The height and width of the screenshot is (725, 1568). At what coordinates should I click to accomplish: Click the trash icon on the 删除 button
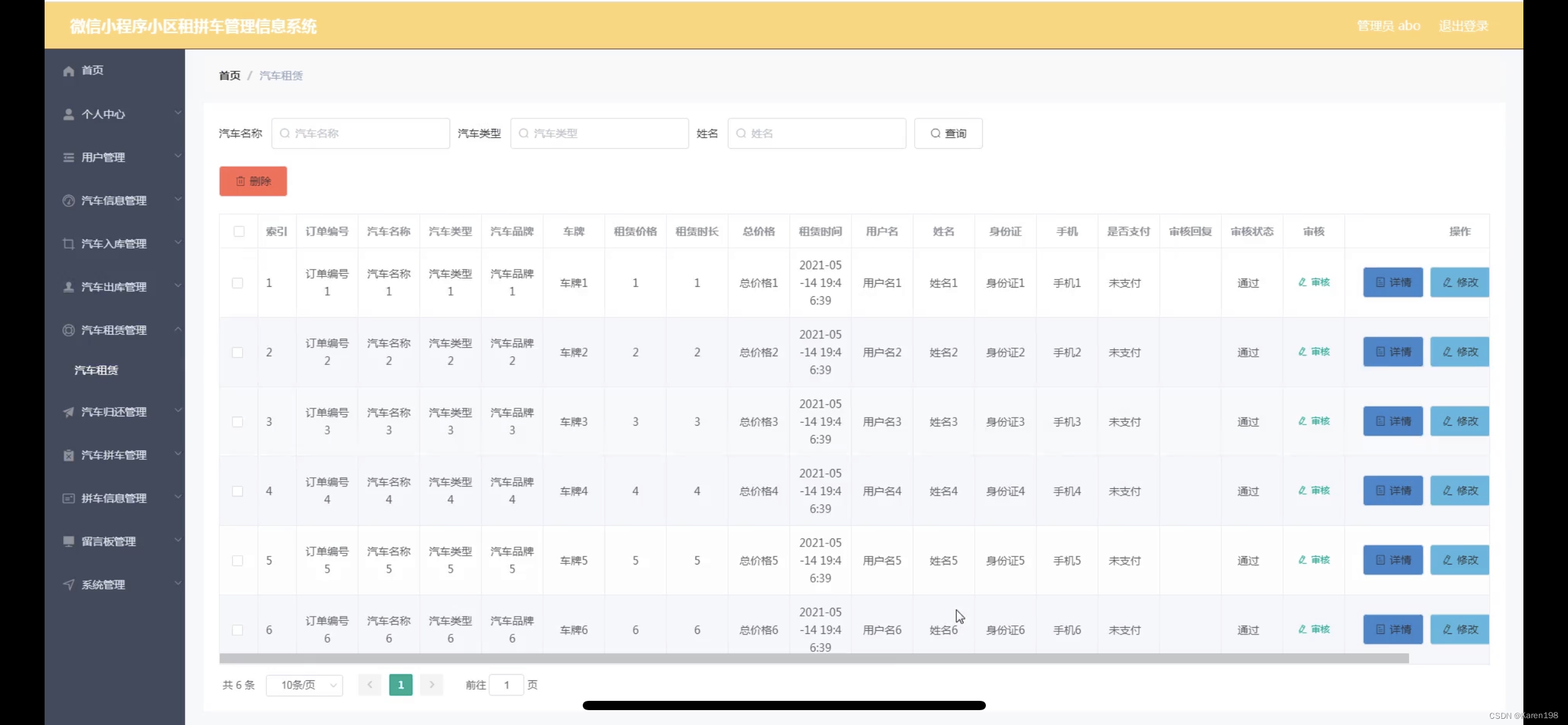pyautogui.click(x=240, y=181)
